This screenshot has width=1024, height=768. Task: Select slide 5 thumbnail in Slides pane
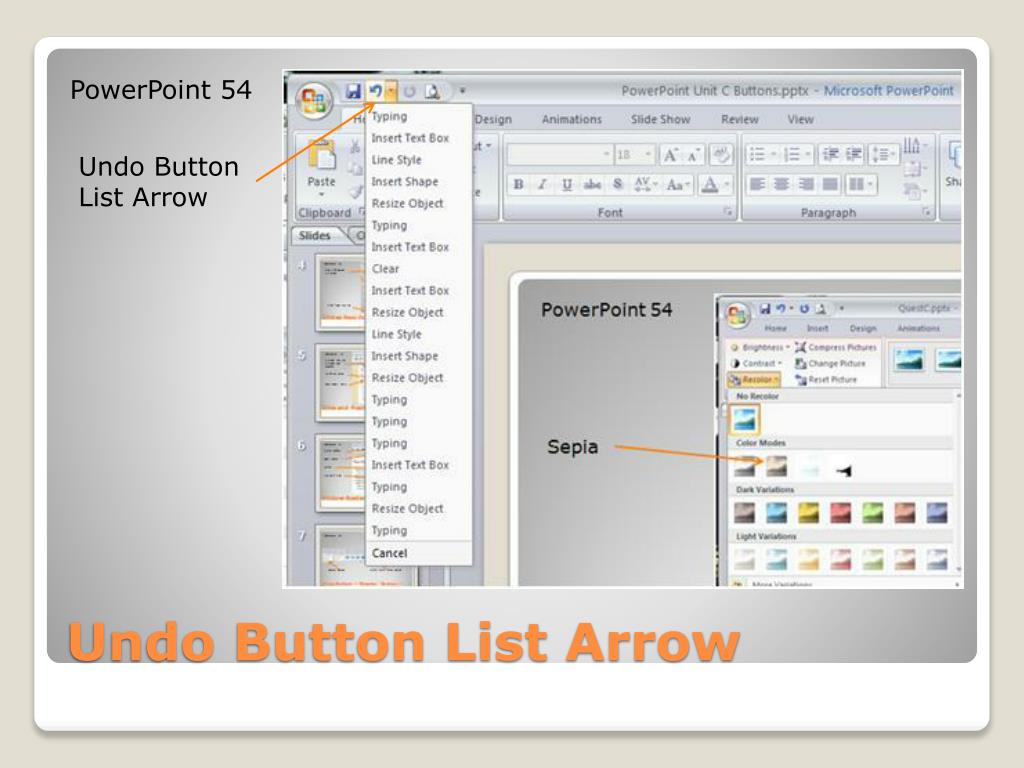click(340, 383)
